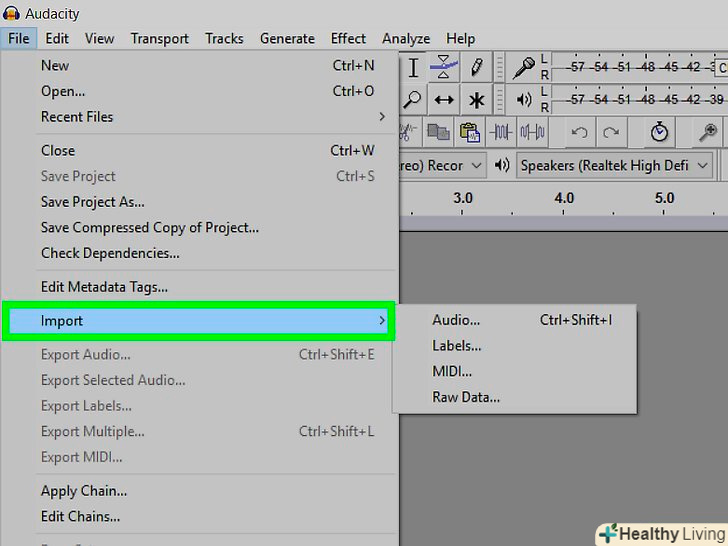Click the recording meter toolbar drag grip
The image size is (728, 546).
499,67
